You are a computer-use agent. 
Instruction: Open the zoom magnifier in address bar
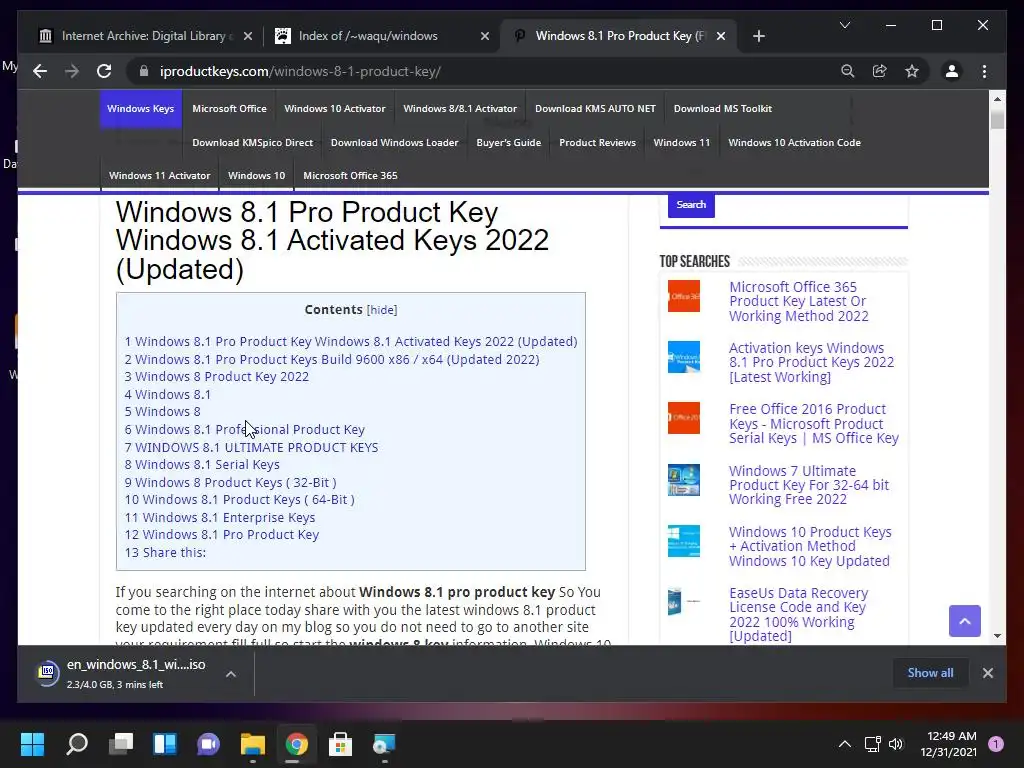pos(848,71)
